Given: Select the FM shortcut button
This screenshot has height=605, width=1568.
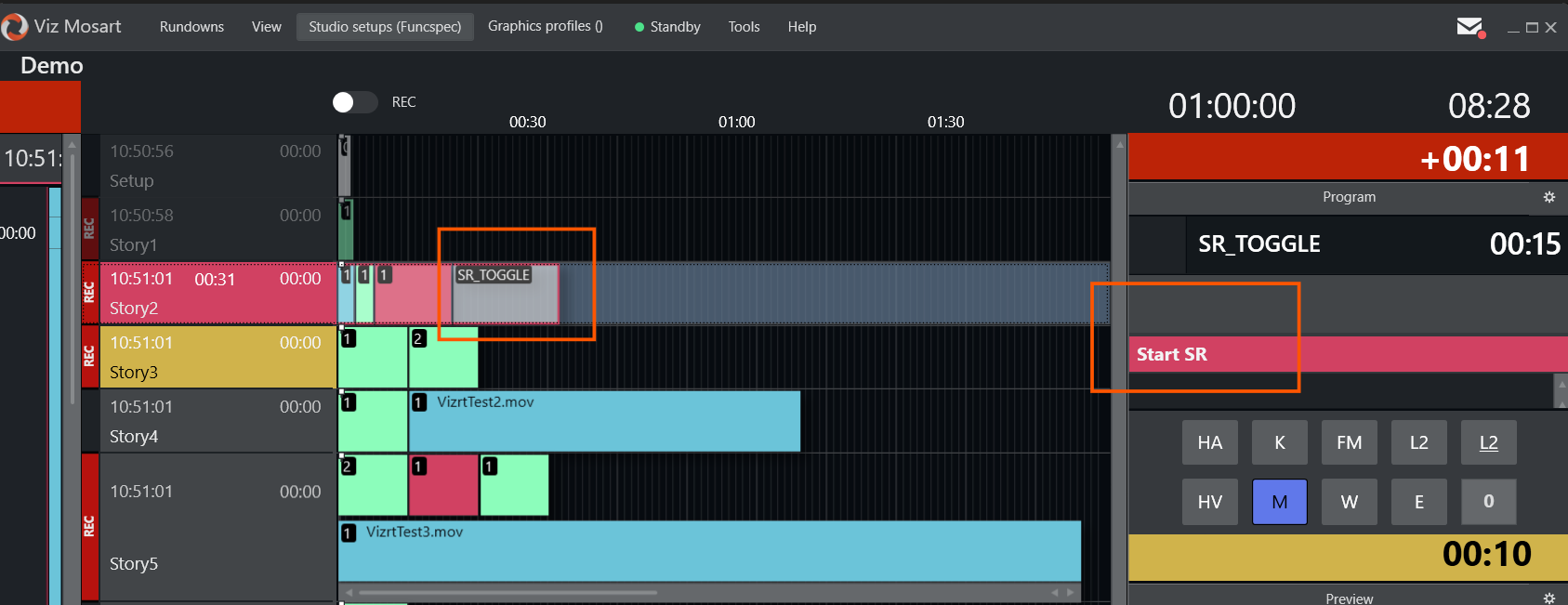Looking at the screenshot, I should [x=1349, y=442].
